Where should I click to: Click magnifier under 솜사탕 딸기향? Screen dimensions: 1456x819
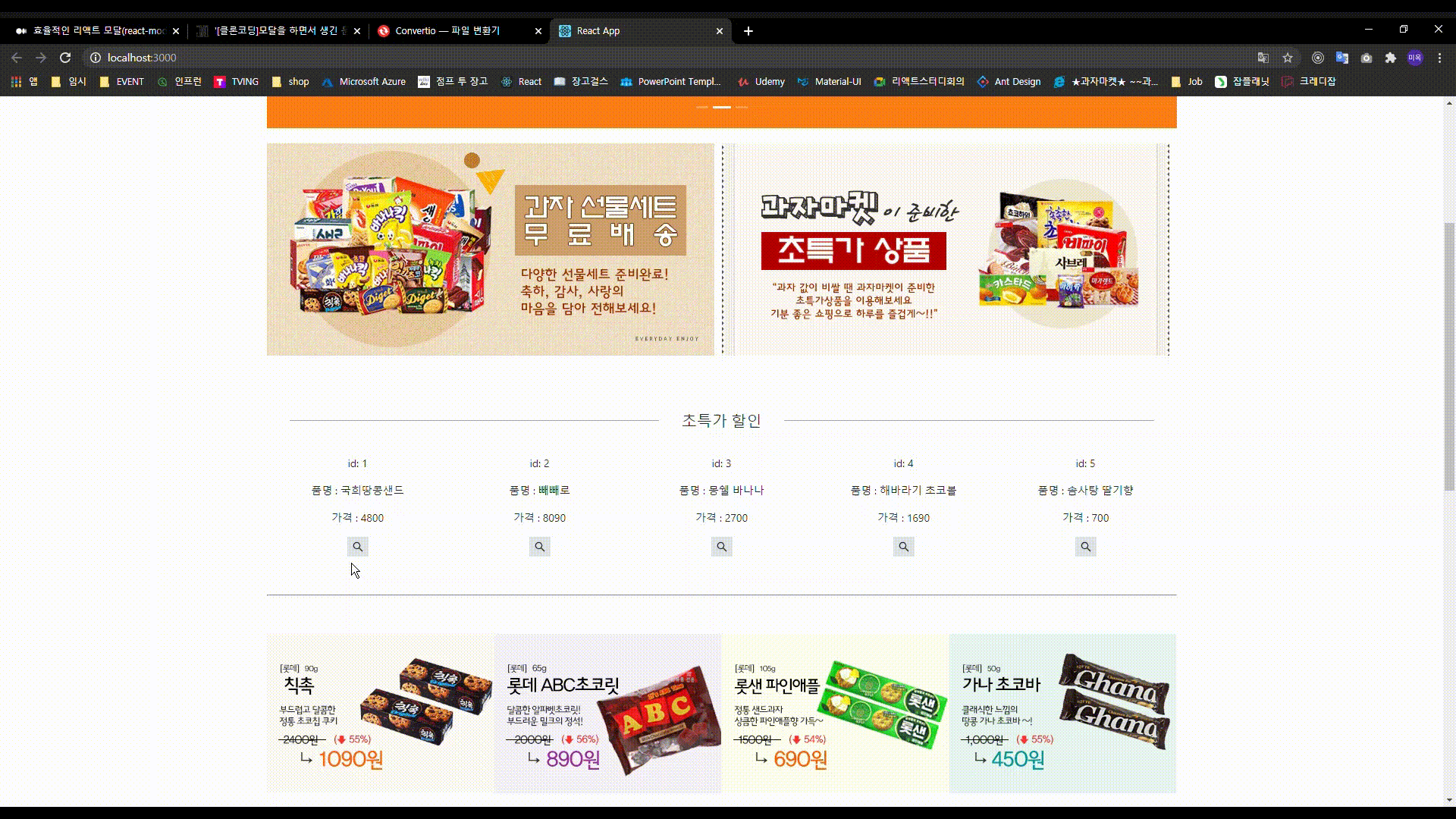(1085, 547)
